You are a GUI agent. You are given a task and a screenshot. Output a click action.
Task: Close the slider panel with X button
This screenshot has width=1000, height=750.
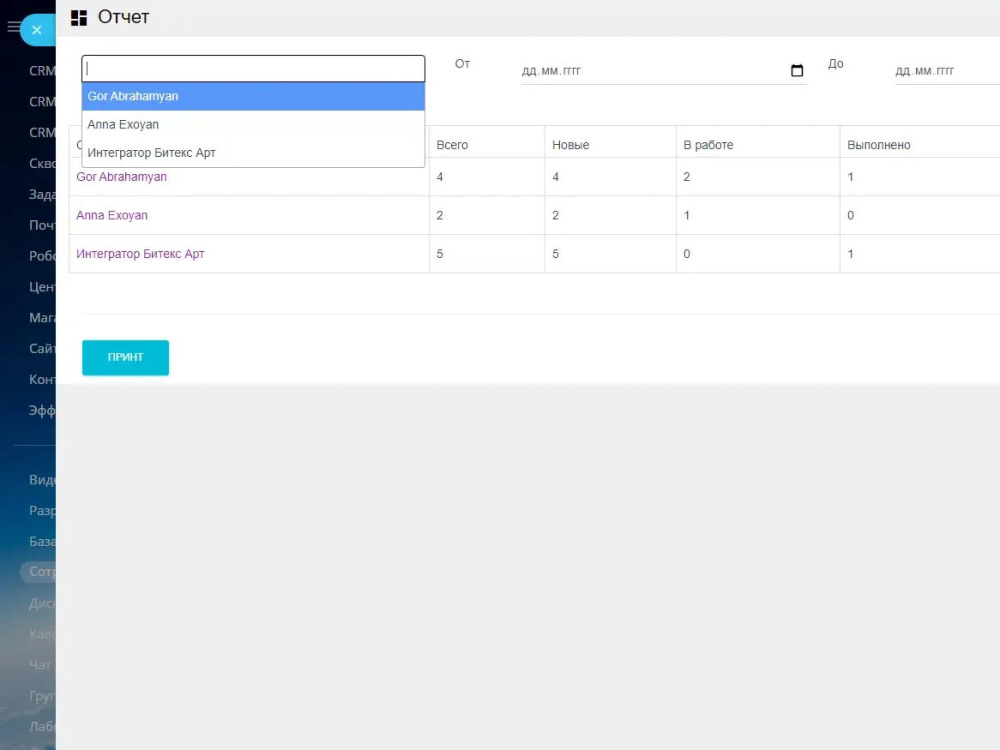(x=37, y=30)
